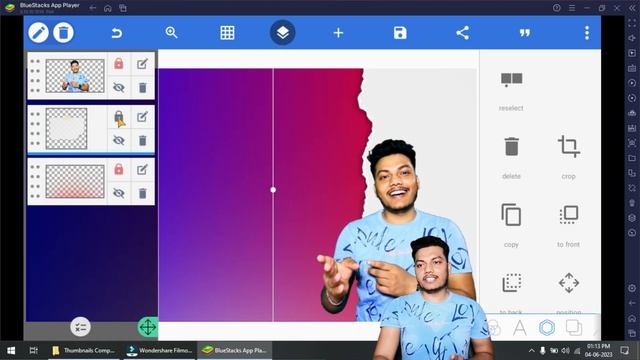Undo the last action
The height and width of the screenshot is (360, 640).
pos(117,33)
